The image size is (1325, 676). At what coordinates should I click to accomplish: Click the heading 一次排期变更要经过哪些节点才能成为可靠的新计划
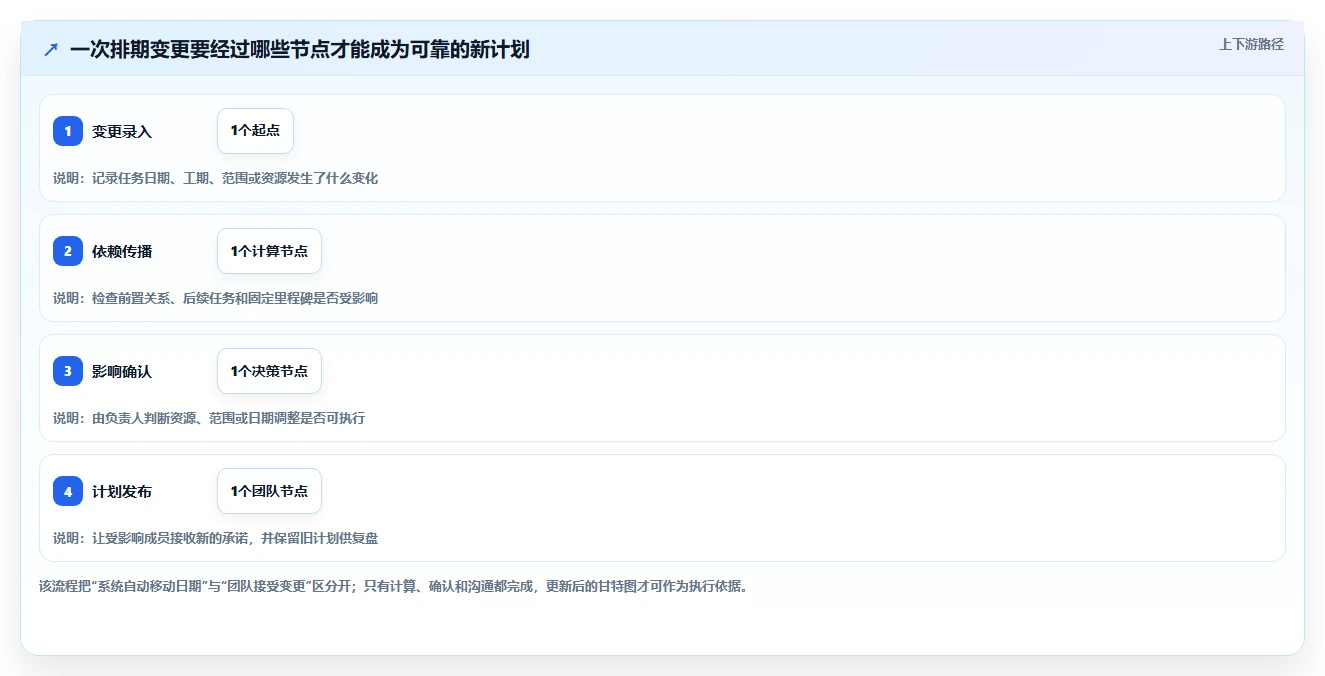[300, 50]
